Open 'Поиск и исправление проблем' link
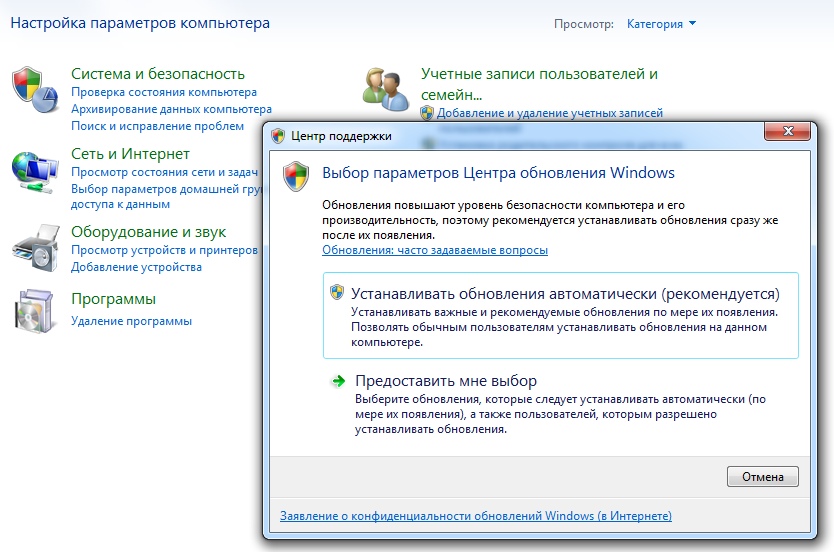 point(157,126)
